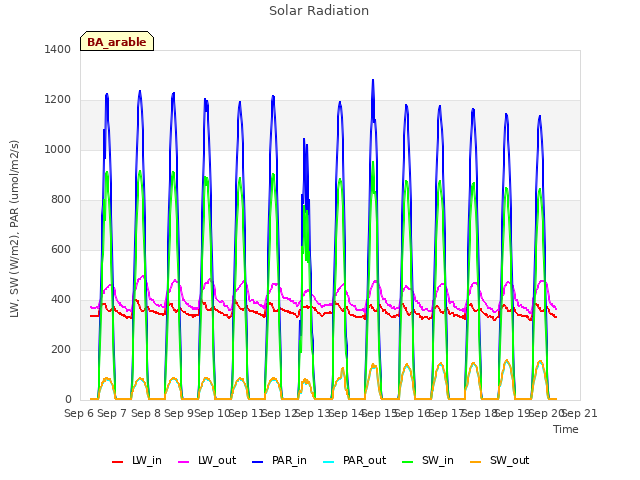
Task: Click the 400 y-axis tick label
Action: click(x=61, y=300)
